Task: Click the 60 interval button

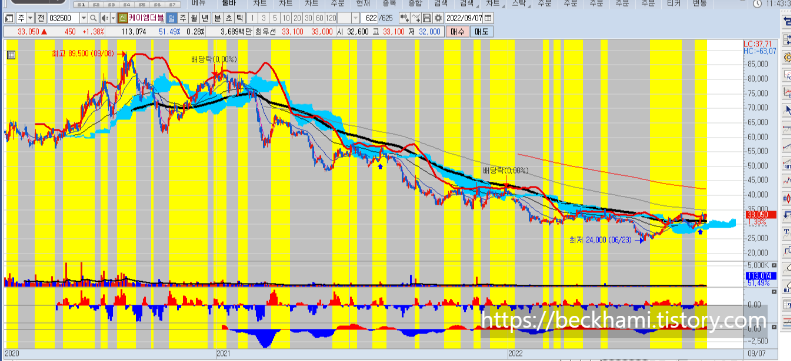Action: tap(319, 18)
